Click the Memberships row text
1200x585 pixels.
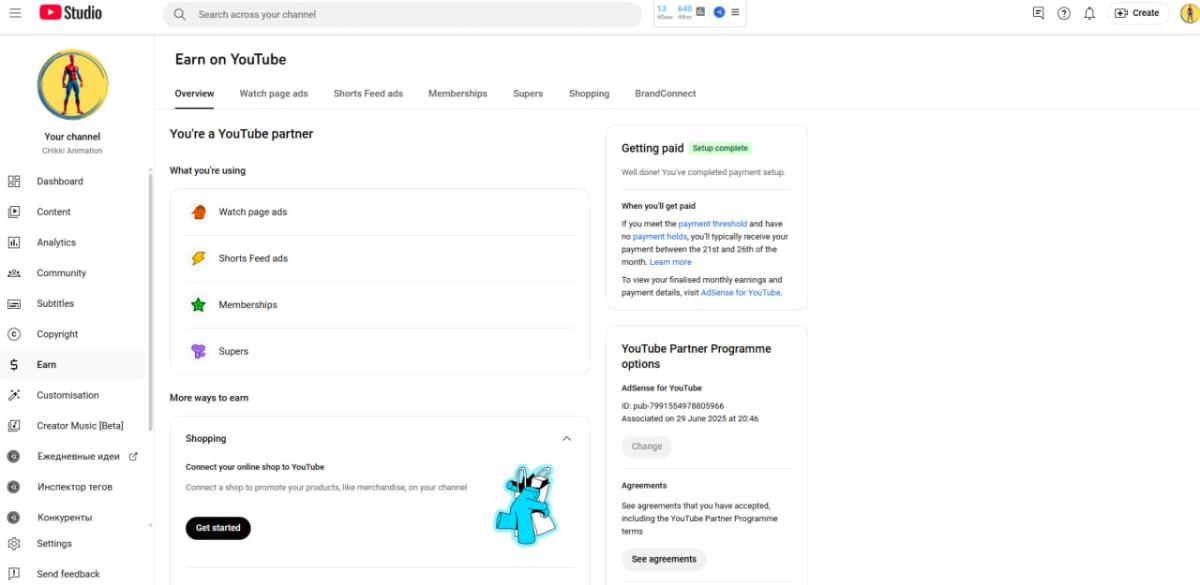coord(248,305)
